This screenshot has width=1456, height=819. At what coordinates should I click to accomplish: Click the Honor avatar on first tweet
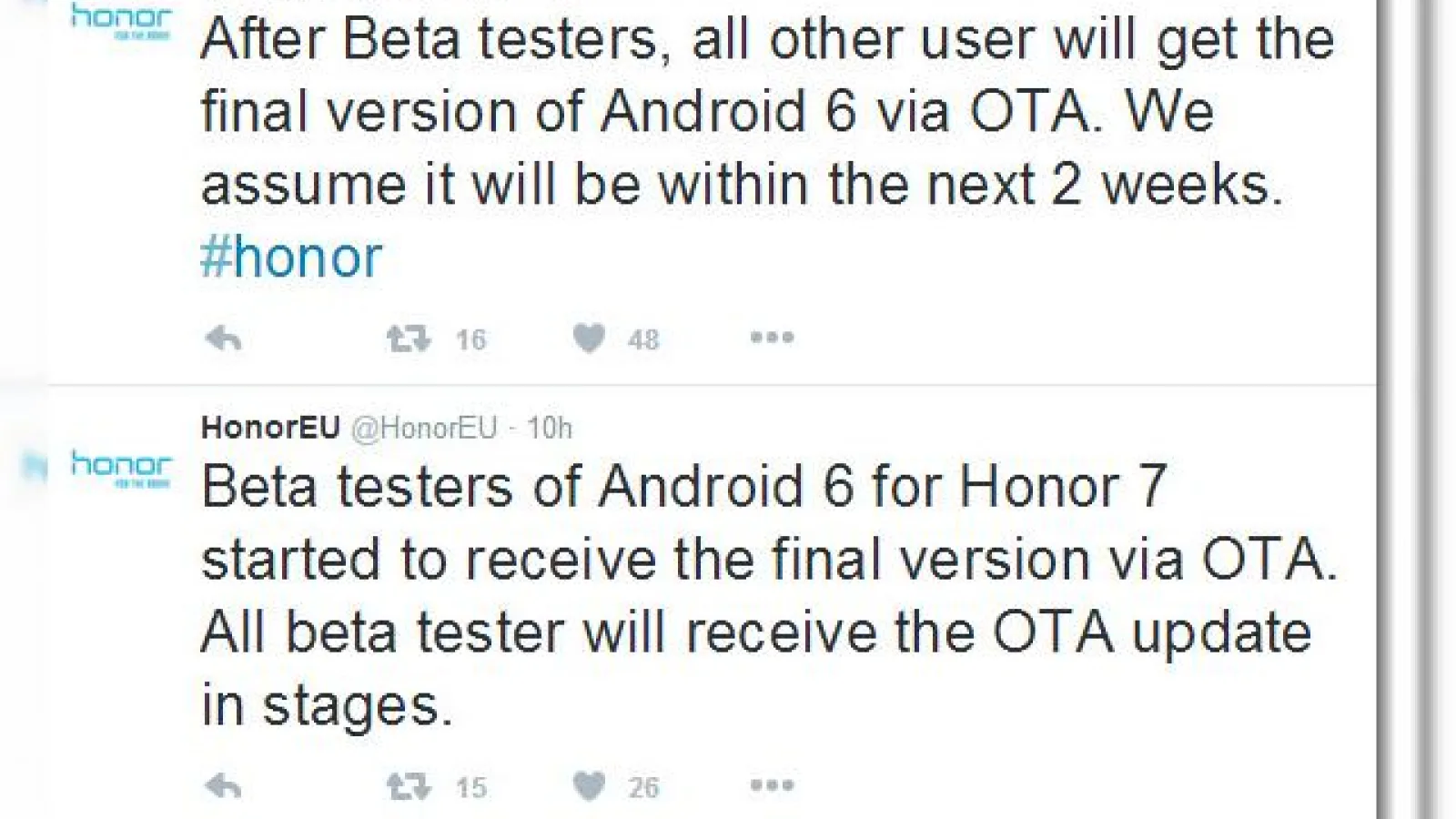point(121,22)
